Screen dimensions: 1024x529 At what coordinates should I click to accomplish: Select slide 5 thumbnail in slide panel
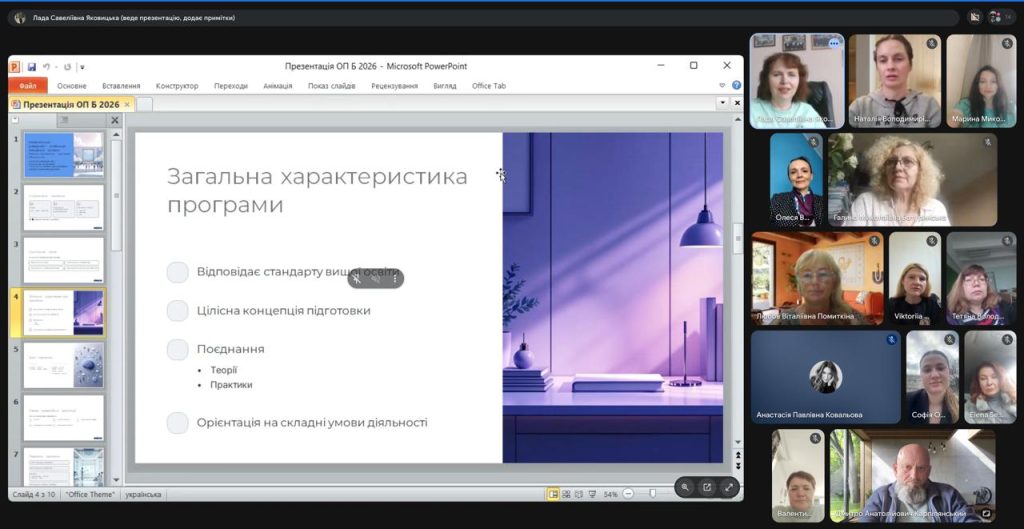click(x=63, y=365)
